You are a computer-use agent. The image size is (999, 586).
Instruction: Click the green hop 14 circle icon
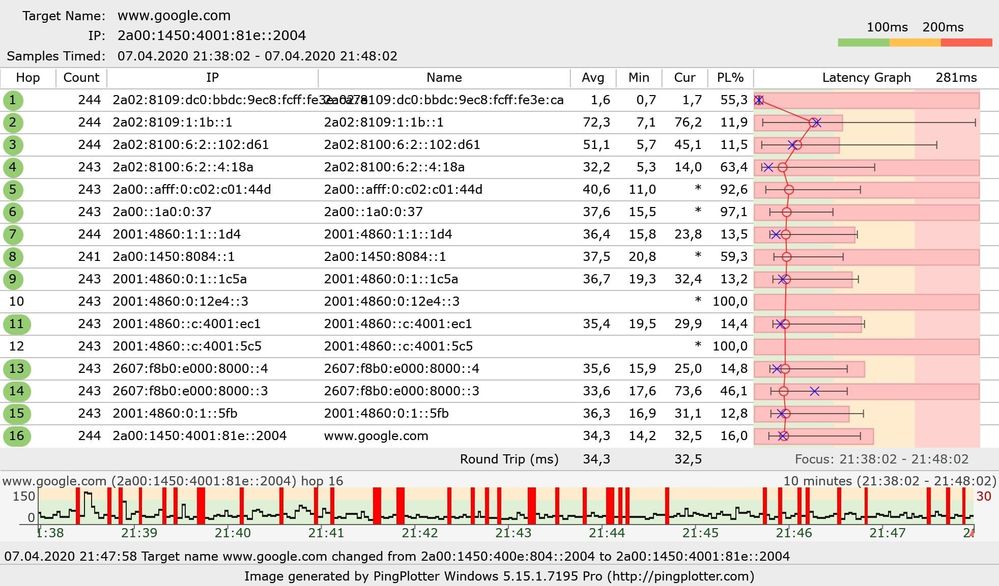tap(17, 391)
